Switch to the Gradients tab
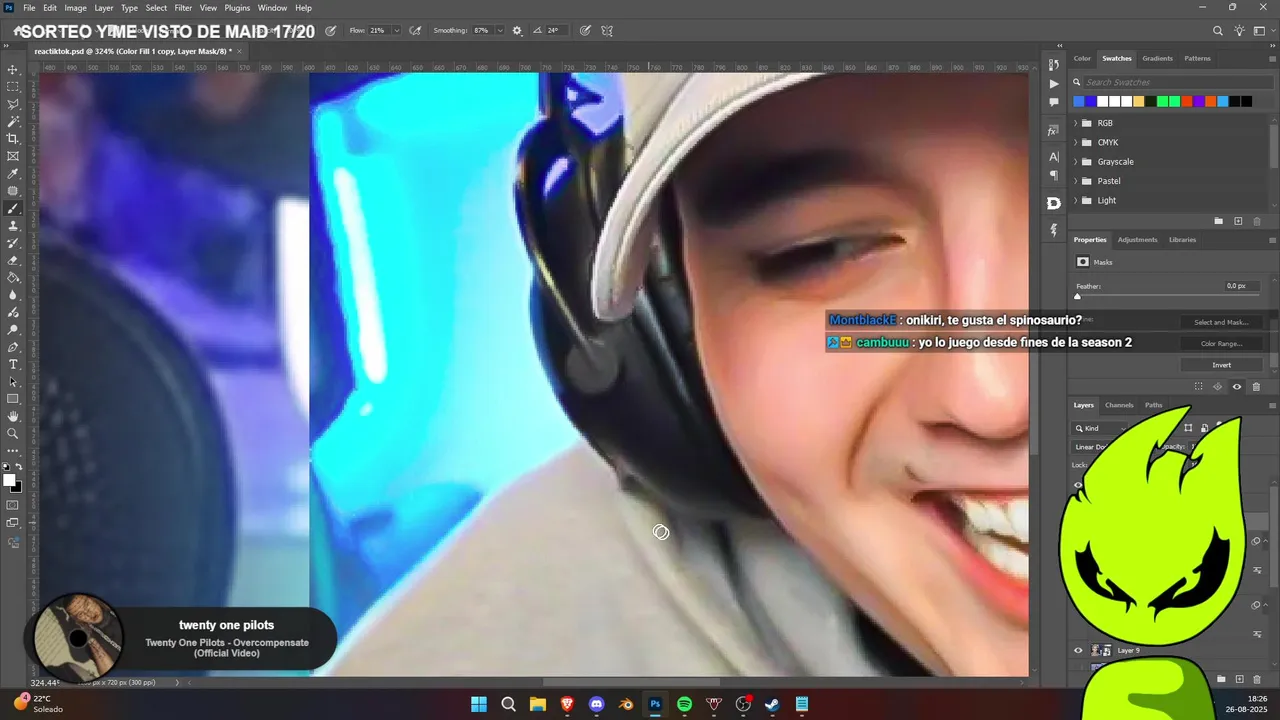Viewport: 1280px width, 720px height. 1158,58
